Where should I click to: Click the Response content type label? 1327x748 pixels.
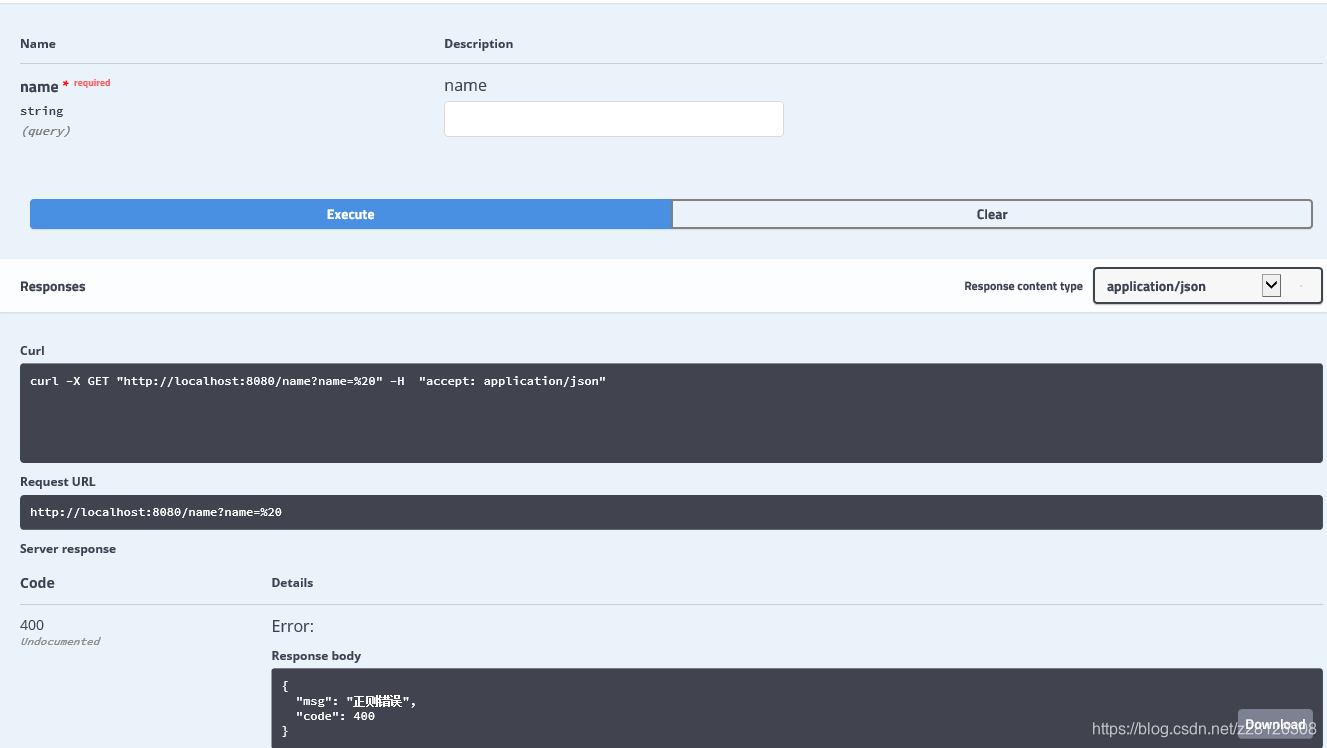(x=1023, y=286)
